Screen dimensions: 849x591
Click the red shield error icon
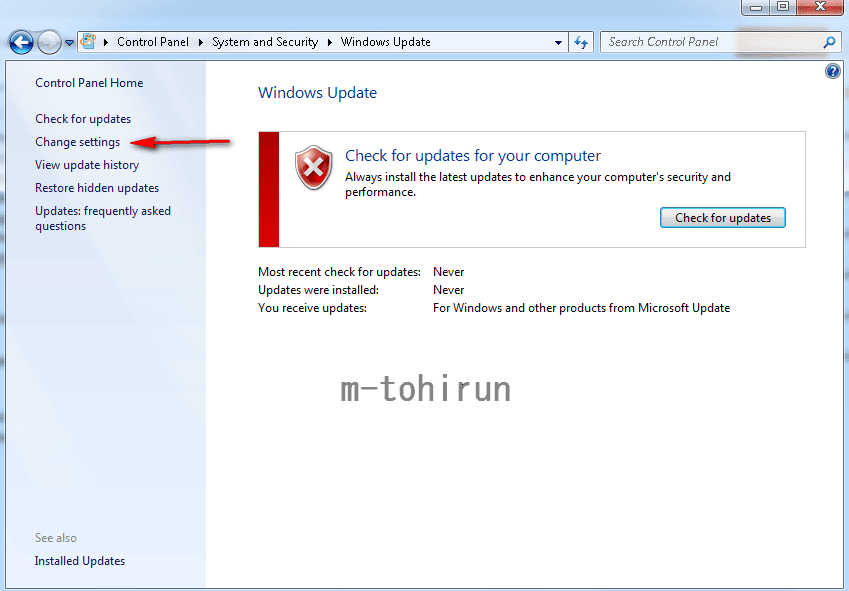pos(314,167)
